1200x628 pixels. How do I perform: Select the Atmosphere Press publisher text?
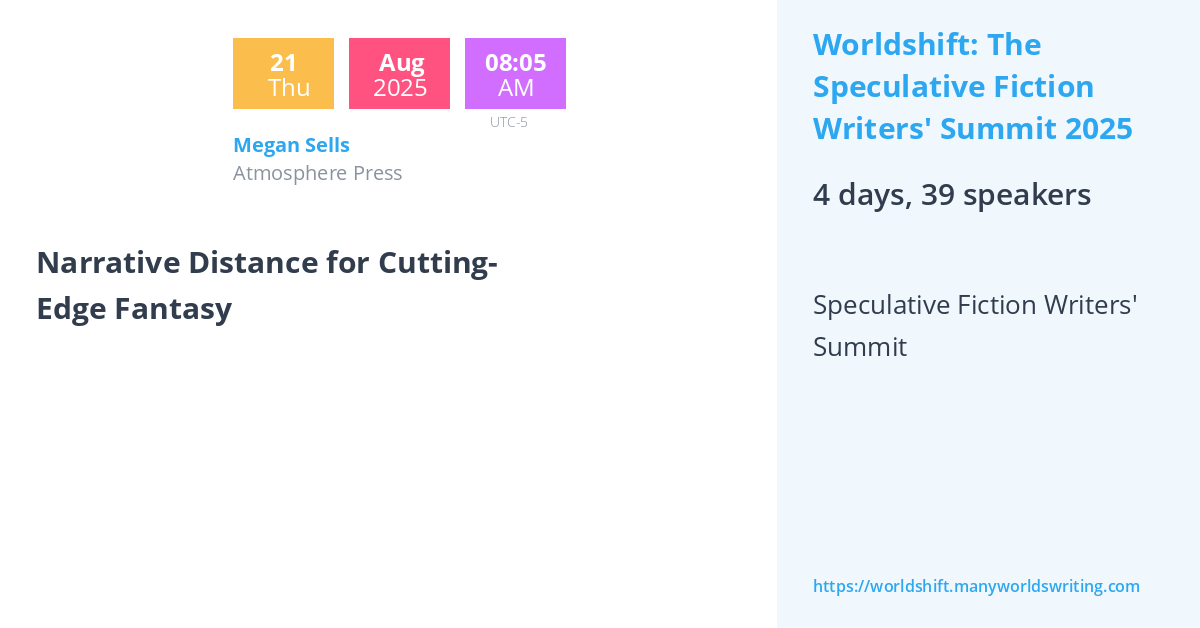pos(317,173)
